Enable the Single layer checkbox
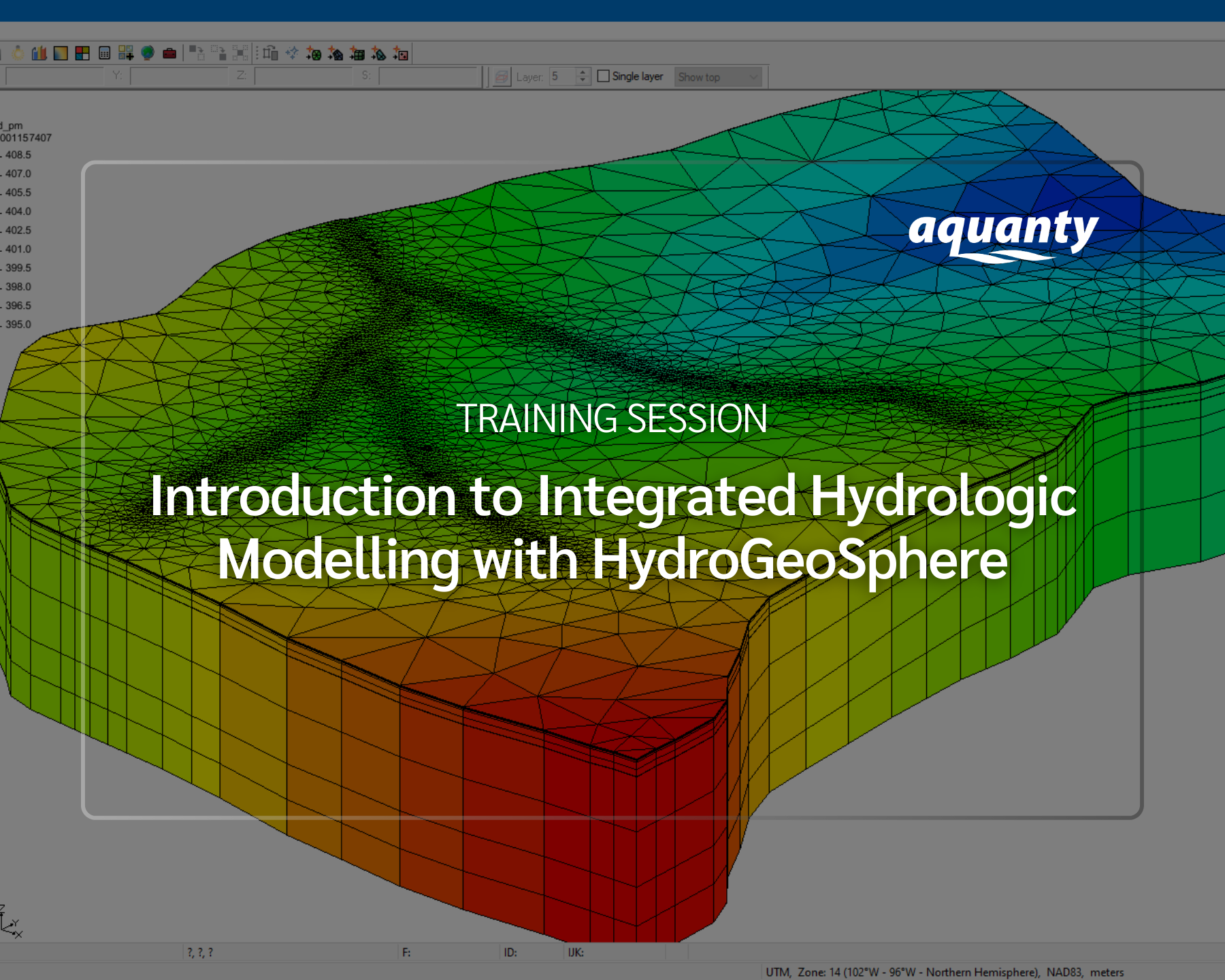 603,76
